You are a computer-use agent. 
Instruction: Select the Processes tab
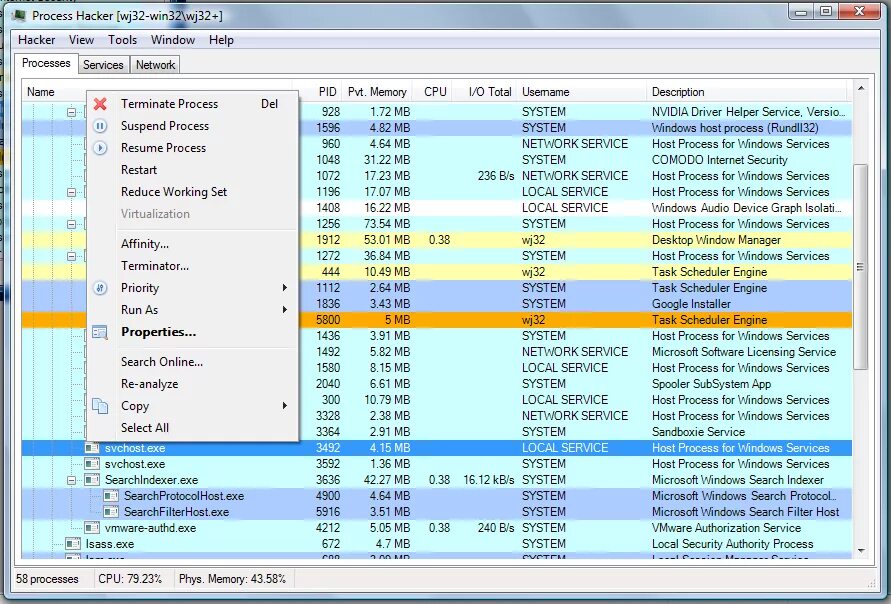click(46, 63)
